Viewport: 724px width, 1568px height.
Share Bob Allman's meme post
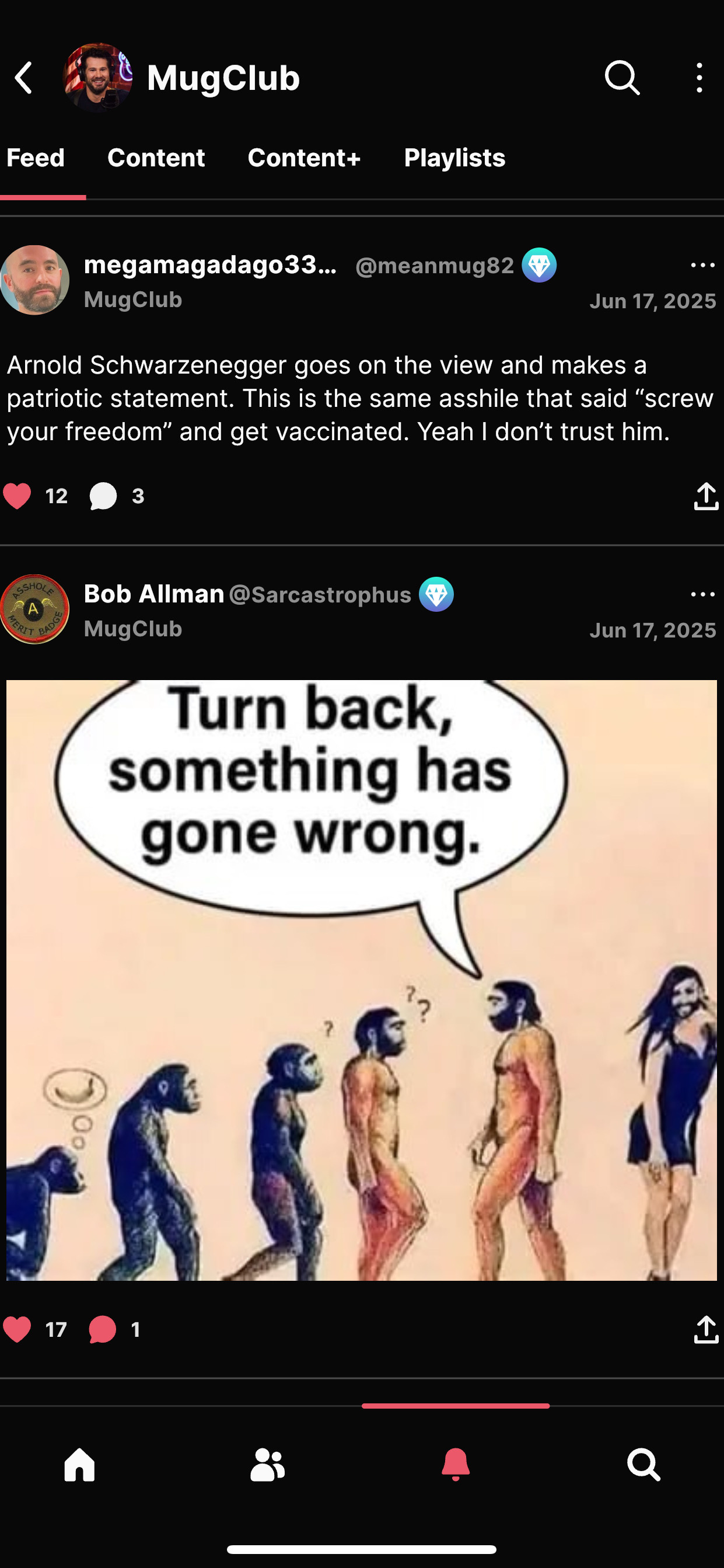(x=706, y=1329)
